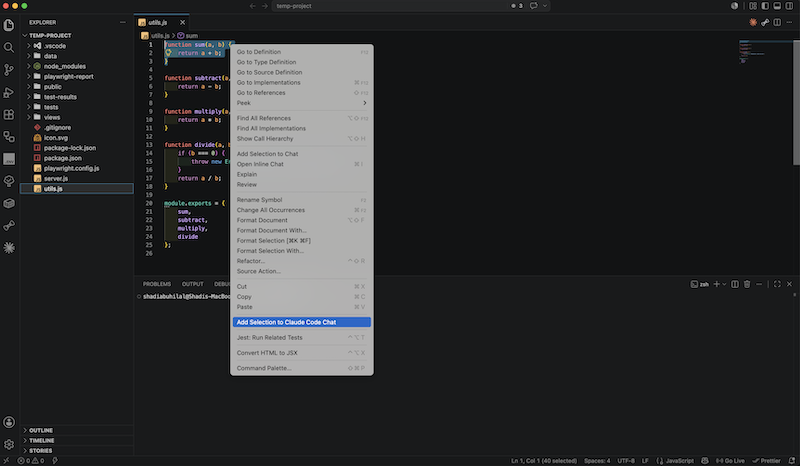The height and width of the screenshot is (466, 800).
Task: Split the editor right
Action: click(777, 22)
